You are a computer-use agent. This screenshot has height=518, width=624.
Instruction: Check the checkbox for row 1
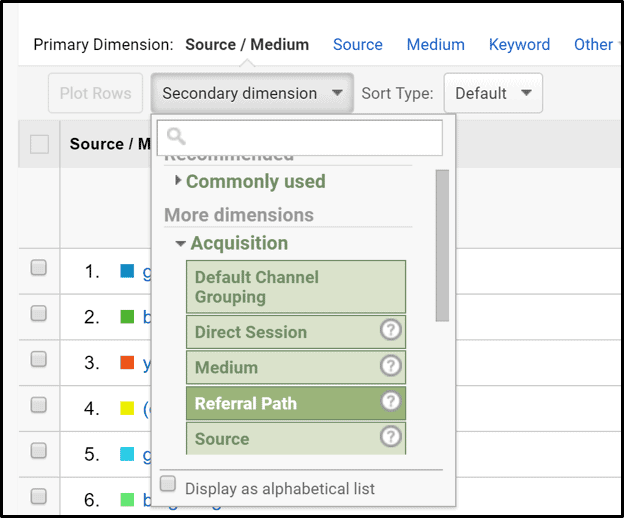pos(39,268)
